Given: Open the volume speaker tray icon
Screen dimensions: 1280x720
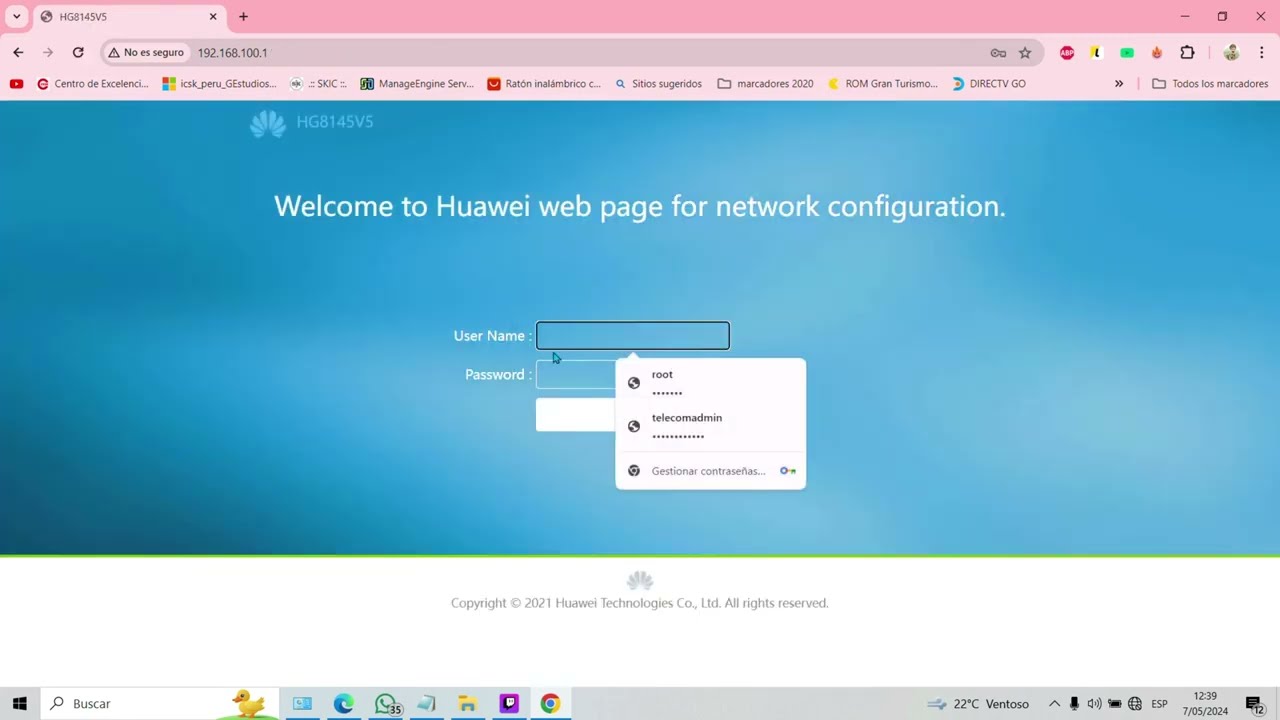Looking at the screenshot, I should click(1094, 704).
